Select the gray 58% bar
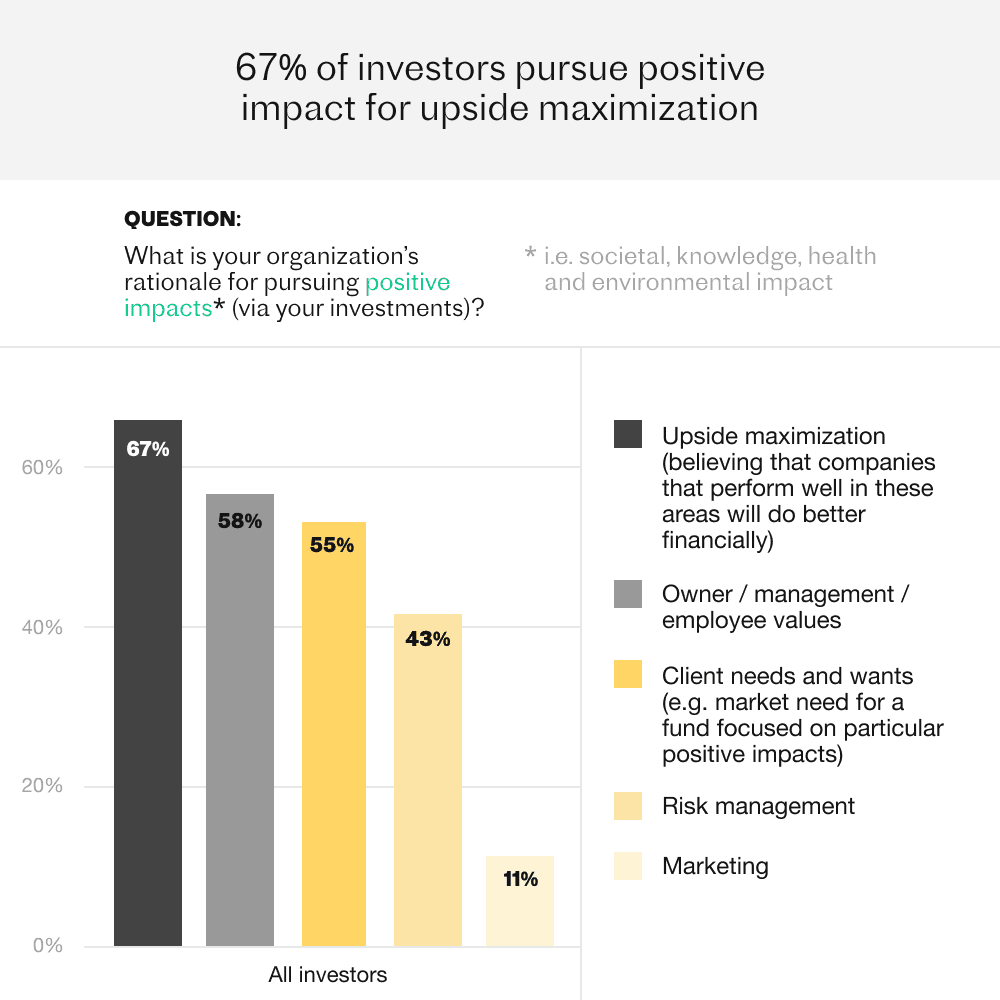This screenshot has height=1000, width=1000. [x=240, y=719]
